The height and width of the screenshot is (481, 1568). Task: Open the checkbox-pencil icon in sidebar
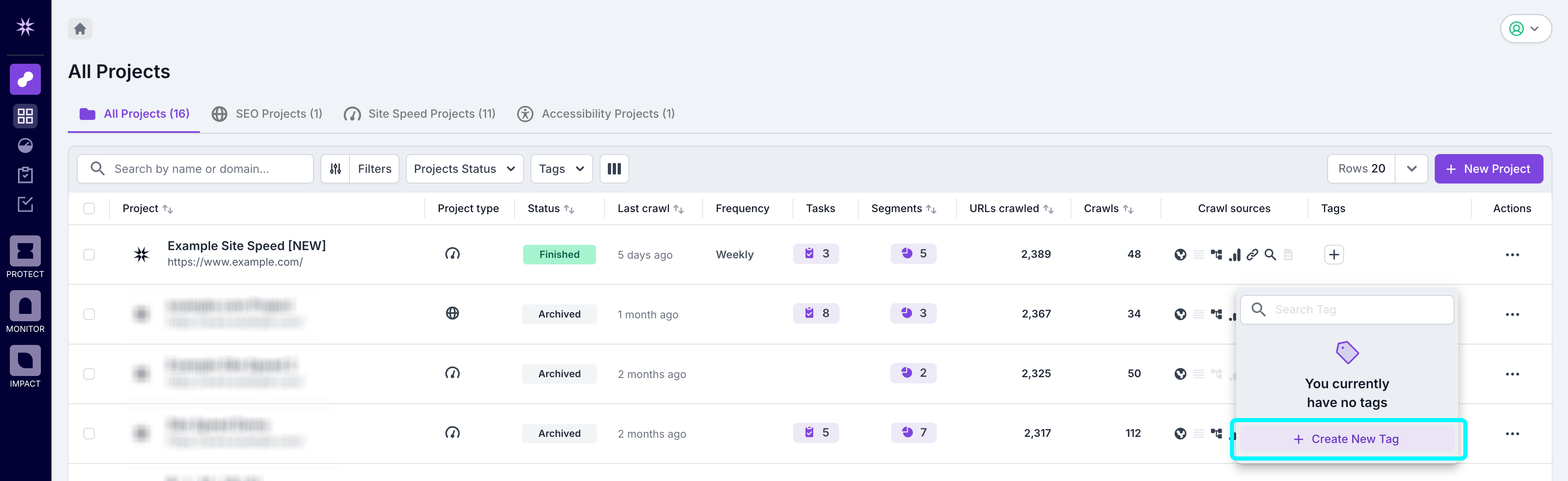tap(25, 204)
